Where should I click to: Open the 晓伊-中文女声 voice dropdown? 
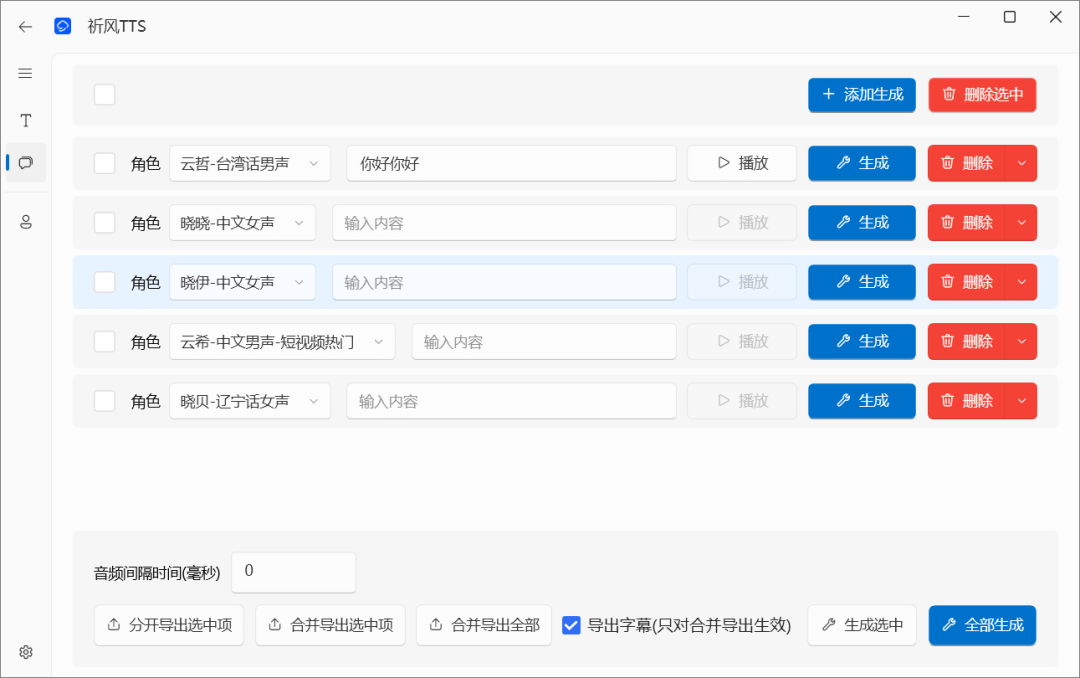tap(242, 282)
